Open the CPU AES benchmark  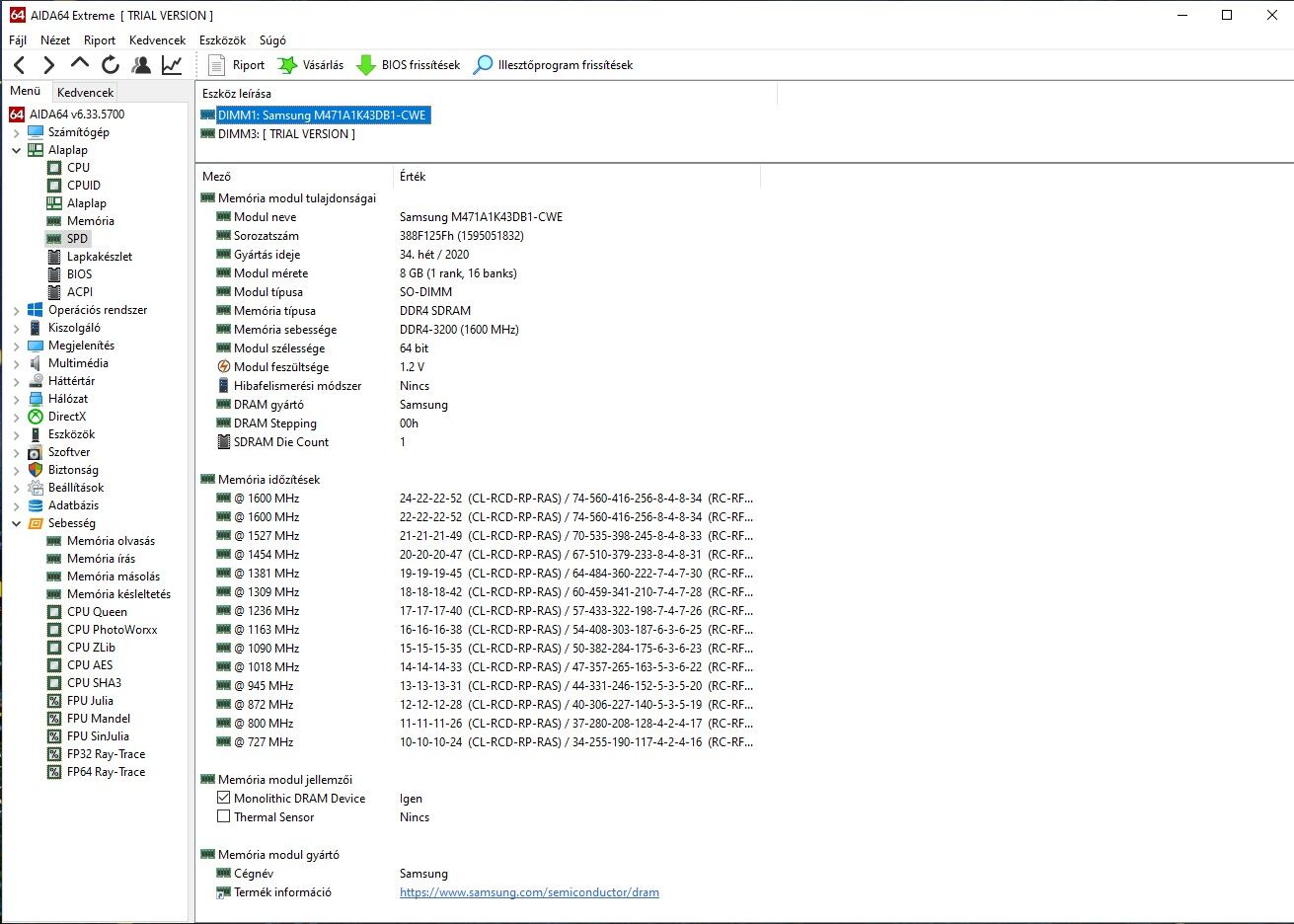click(x=90, y=665)
